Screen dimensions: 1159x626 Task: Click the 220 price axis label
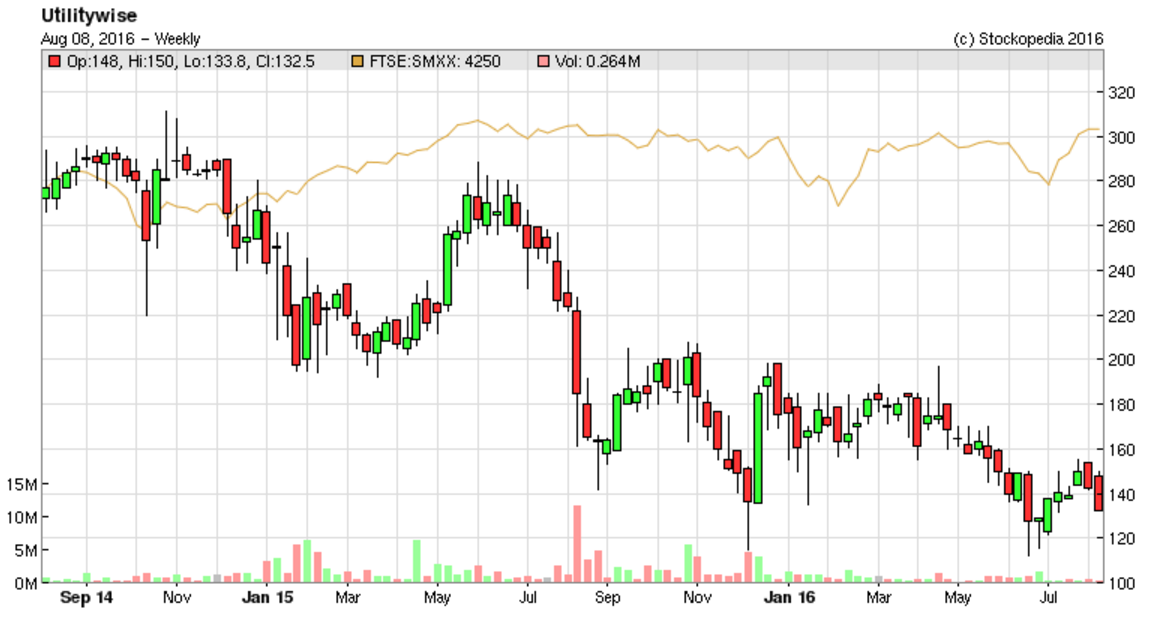click(x=1121, y=316)
